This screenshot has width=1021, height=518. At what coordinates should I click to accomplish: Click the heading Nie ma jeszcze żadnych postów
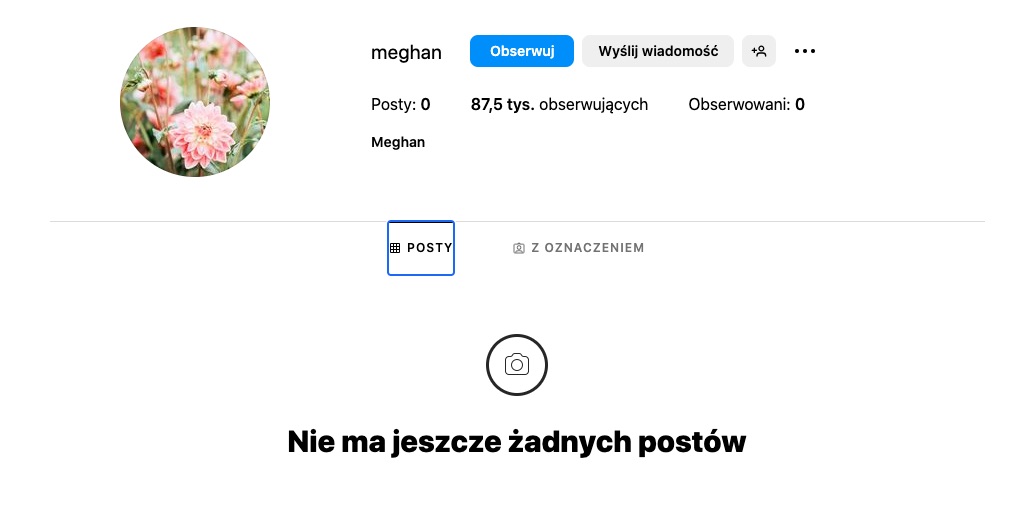pyautogui.click(x=516, y=441)
